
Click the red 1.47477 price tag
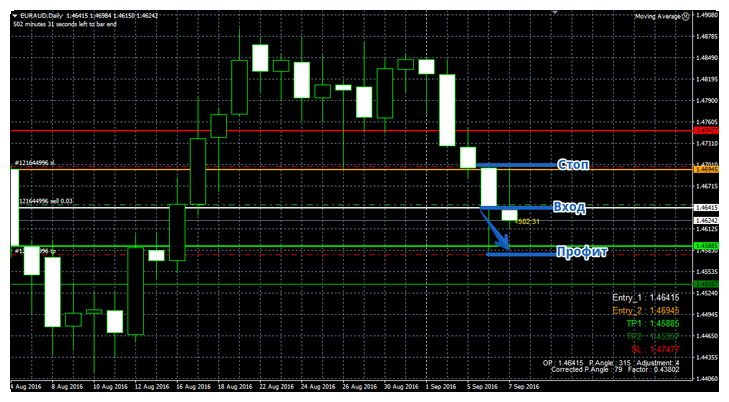[710, 130]
